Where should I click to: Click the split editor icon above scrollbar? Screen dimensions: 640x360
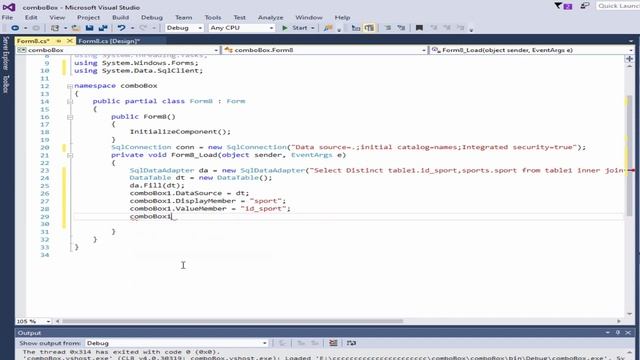(x=629, y=59)
